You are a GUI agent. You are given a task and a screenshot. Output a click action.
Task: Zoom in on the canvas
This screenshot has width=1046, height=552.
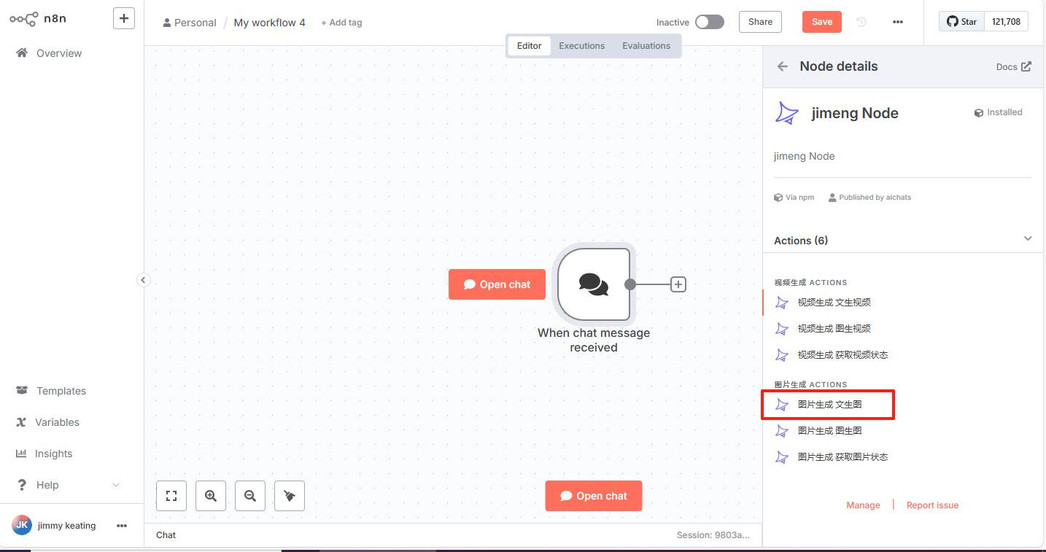click(x=211, y=496)
